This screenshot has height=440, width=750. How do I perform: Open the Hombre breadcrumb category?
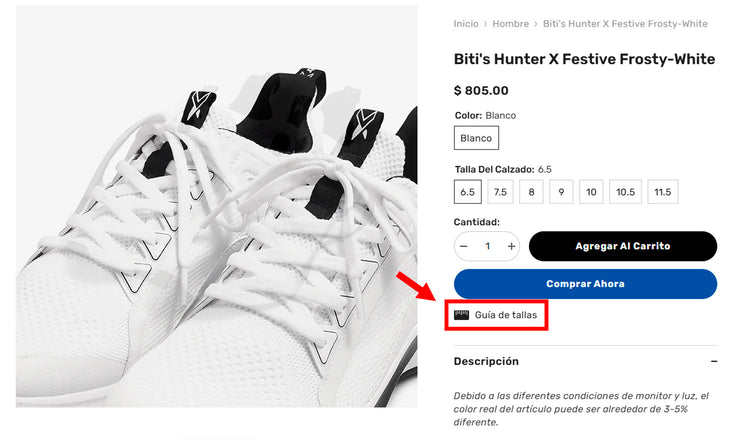(x=510, y=23)
